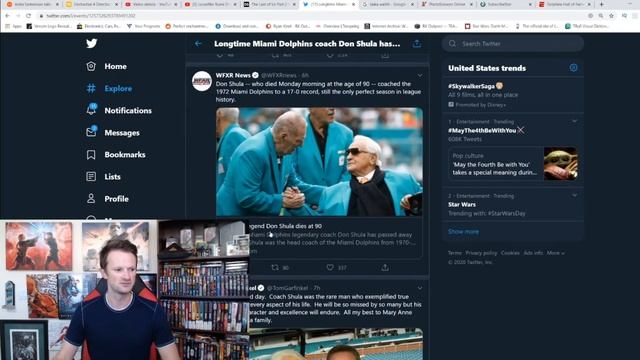Viewport: 640px width, 360px height.
Task: Click the Baby Yoda thumbnail image
Action: click(x=560, y=164)
